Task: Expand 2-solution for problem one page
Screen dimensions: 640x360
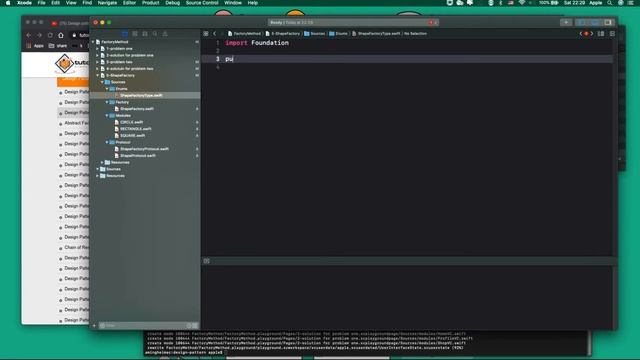Action: coord(98,55)
